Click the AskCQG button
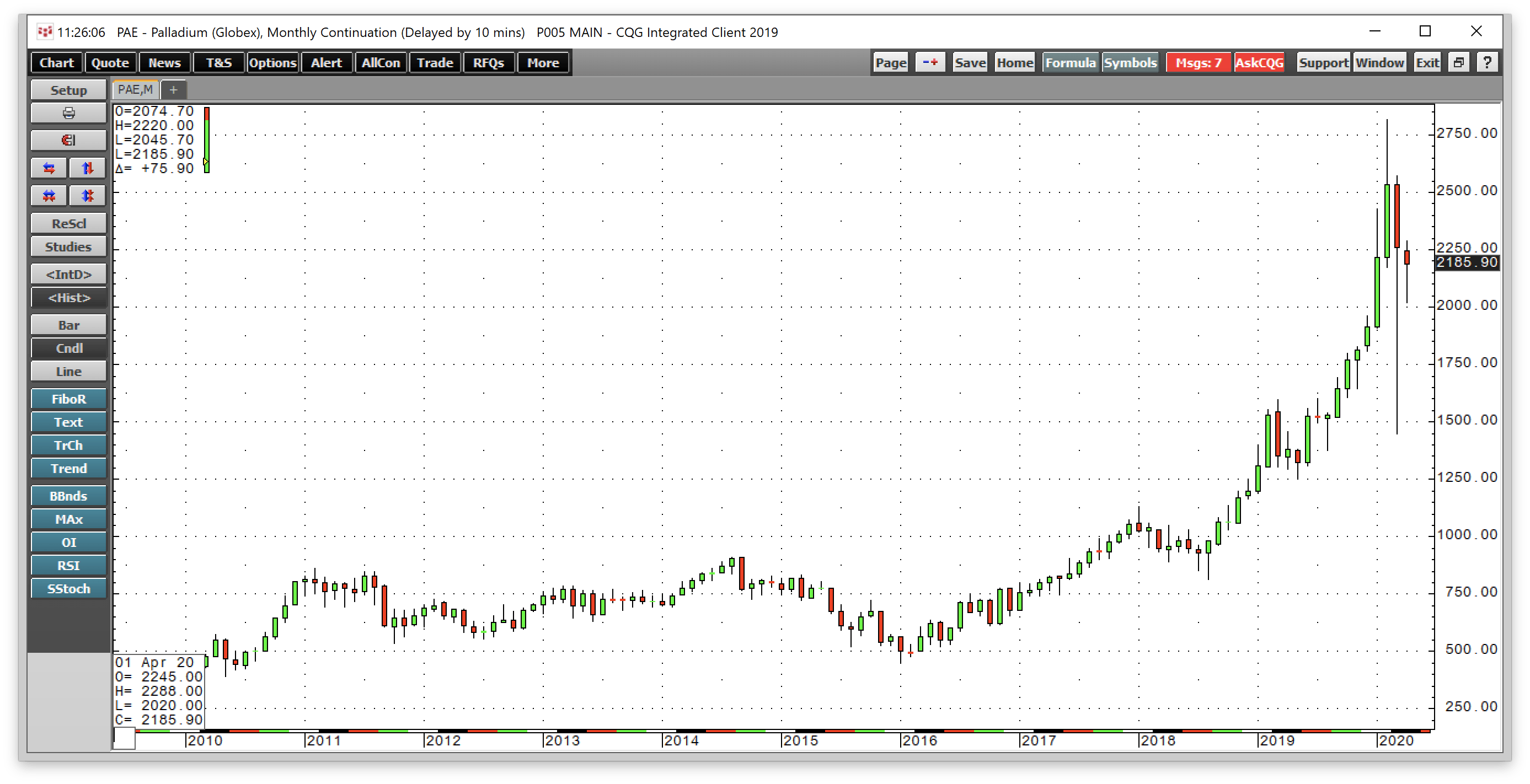Viewport: 1530px width, 784px height. 1259,62
